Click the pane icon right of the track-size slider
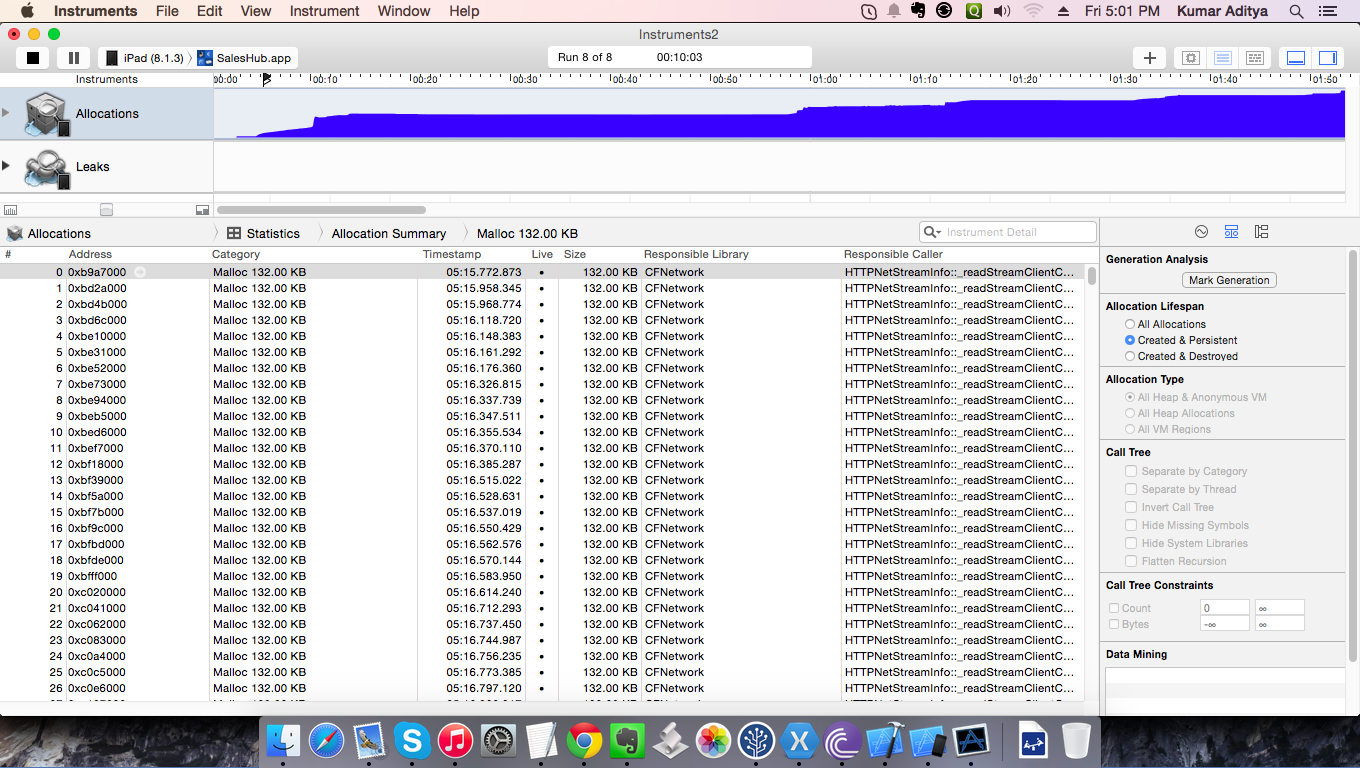The image size is (1360, 768). tap(202, 210)
